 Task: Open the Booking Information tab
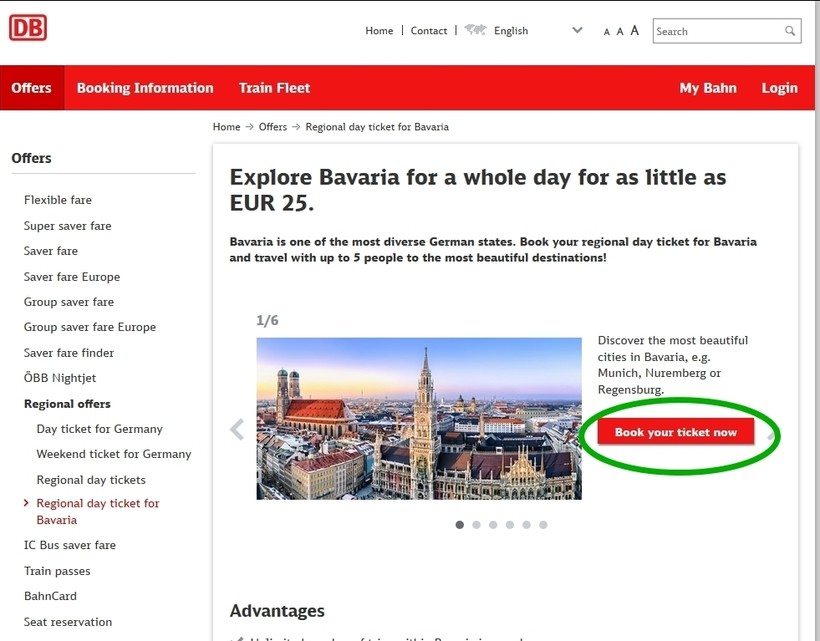pyautogui.click(x=145, y=88)
